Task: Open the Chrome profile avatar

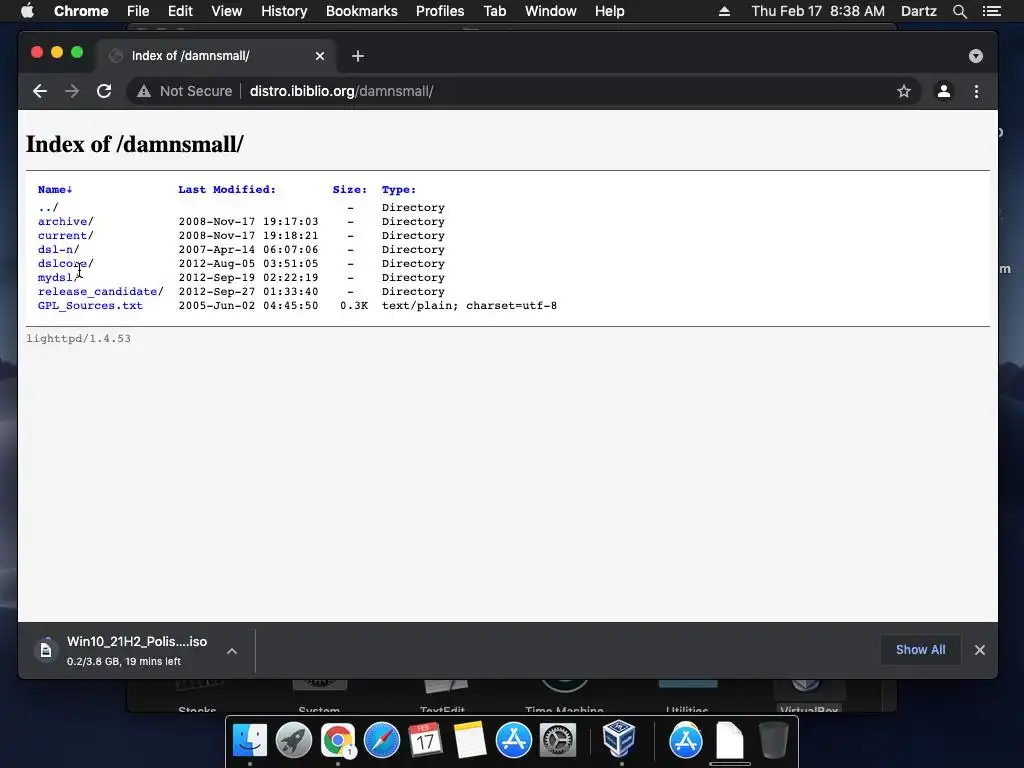Action: 944,91
